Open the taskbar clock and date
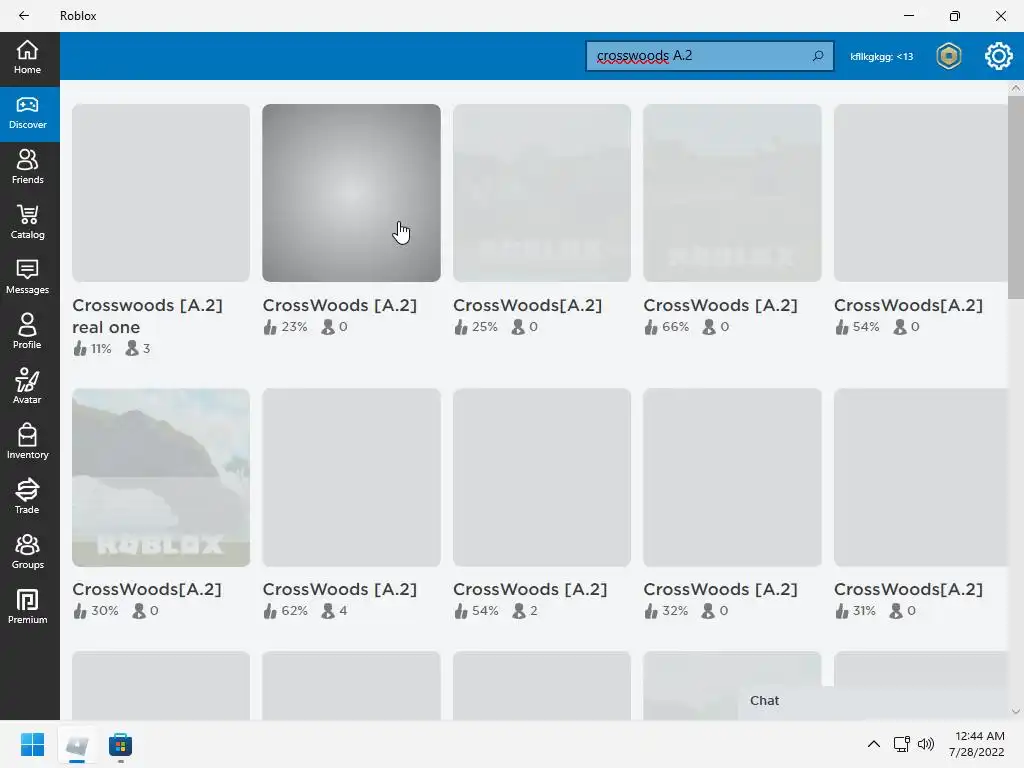This screenshot has width=1024, height=768. click(x=978, y=744)
